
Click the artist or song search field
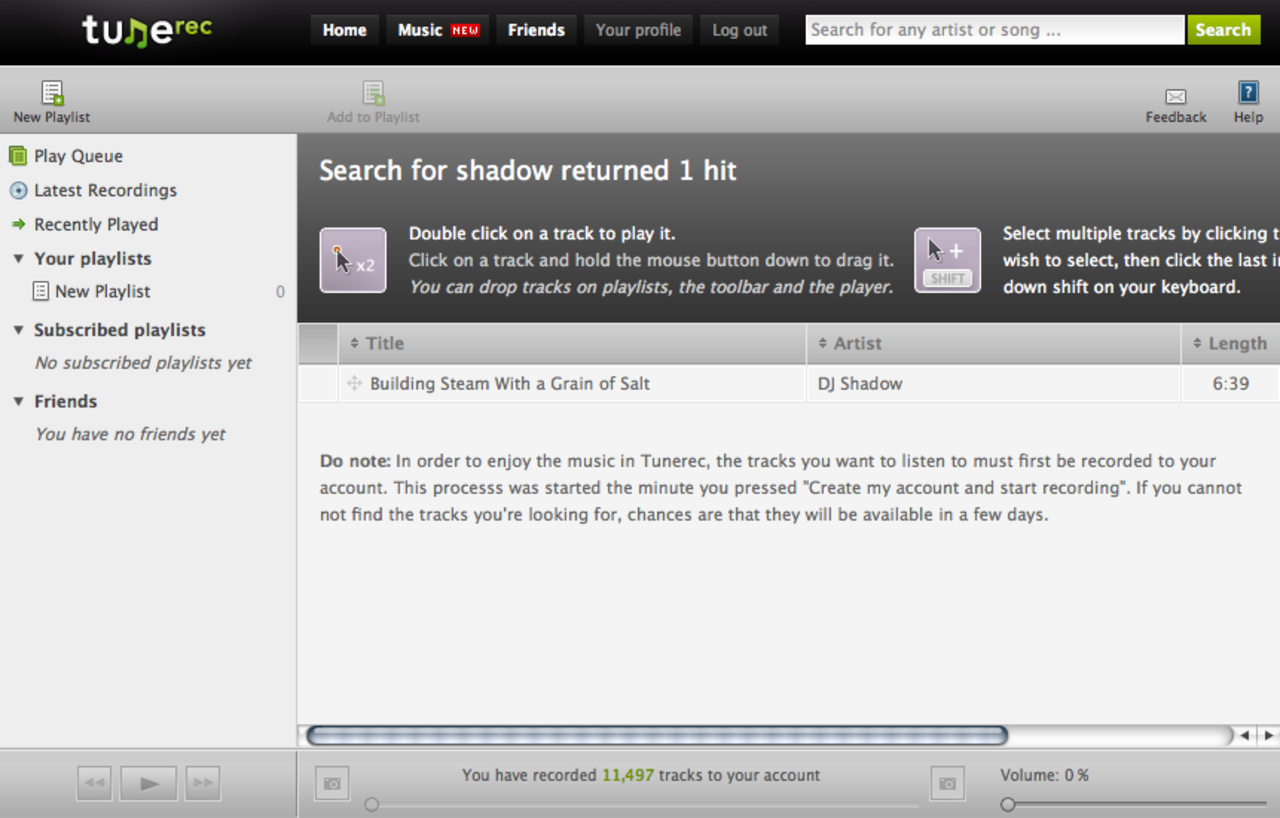click(994, 30)
